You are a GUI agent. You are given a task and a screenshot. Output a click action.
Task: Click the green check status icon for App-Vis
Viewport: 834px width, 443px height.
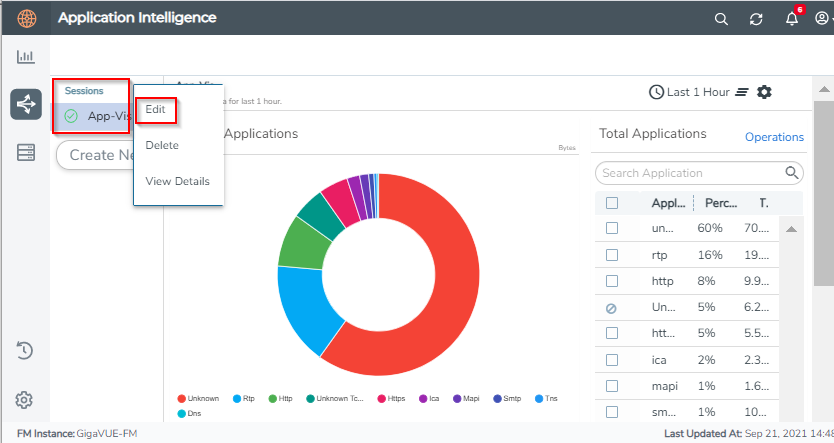[x=71, y=116]
